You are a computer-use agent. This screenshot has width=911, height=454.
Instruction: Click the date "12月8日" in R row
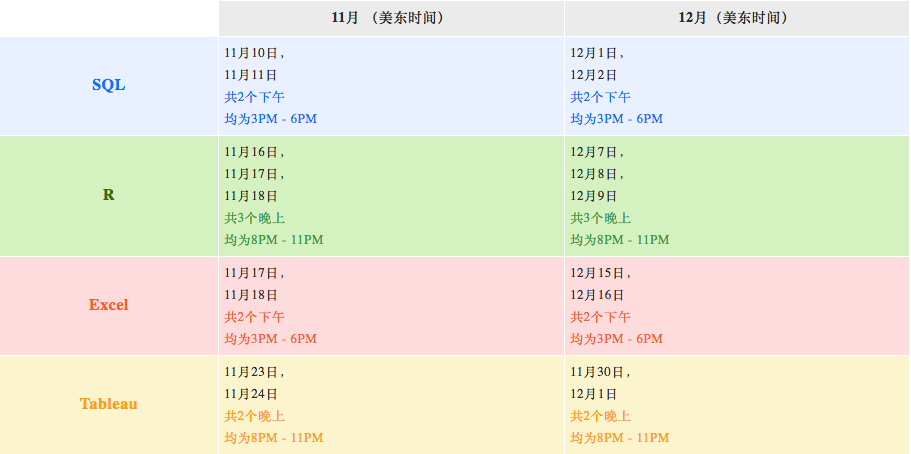593,174
